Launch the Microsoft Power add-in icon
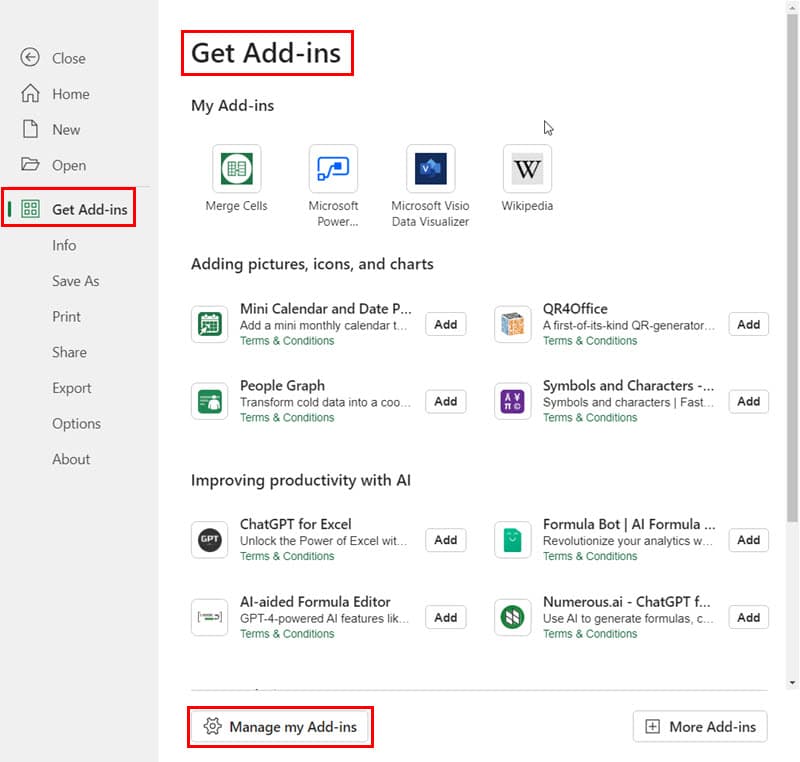The width and height of the screenshot is (800, 762). click(333, 169)
